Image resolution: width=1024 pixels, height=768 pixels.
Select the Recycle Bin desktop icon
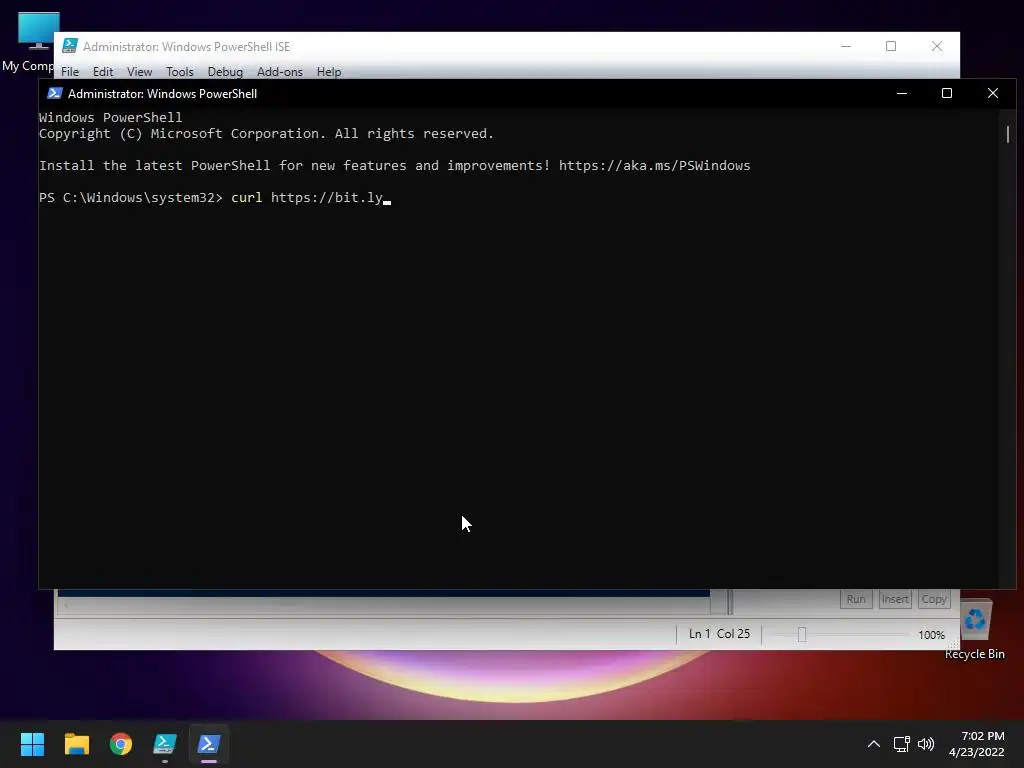click(975, 629)
